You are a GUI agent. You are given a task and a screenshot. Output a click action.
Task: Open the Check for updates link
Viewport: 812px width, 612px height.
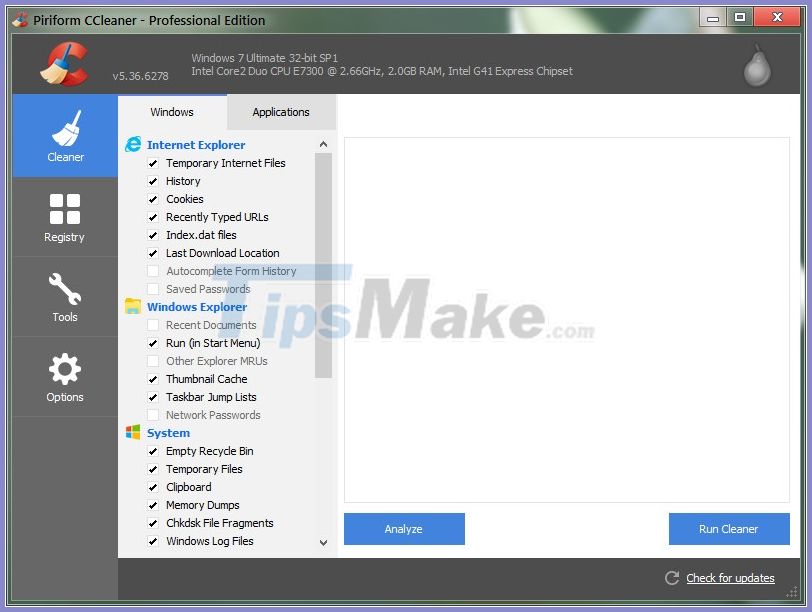pos(730,578)
